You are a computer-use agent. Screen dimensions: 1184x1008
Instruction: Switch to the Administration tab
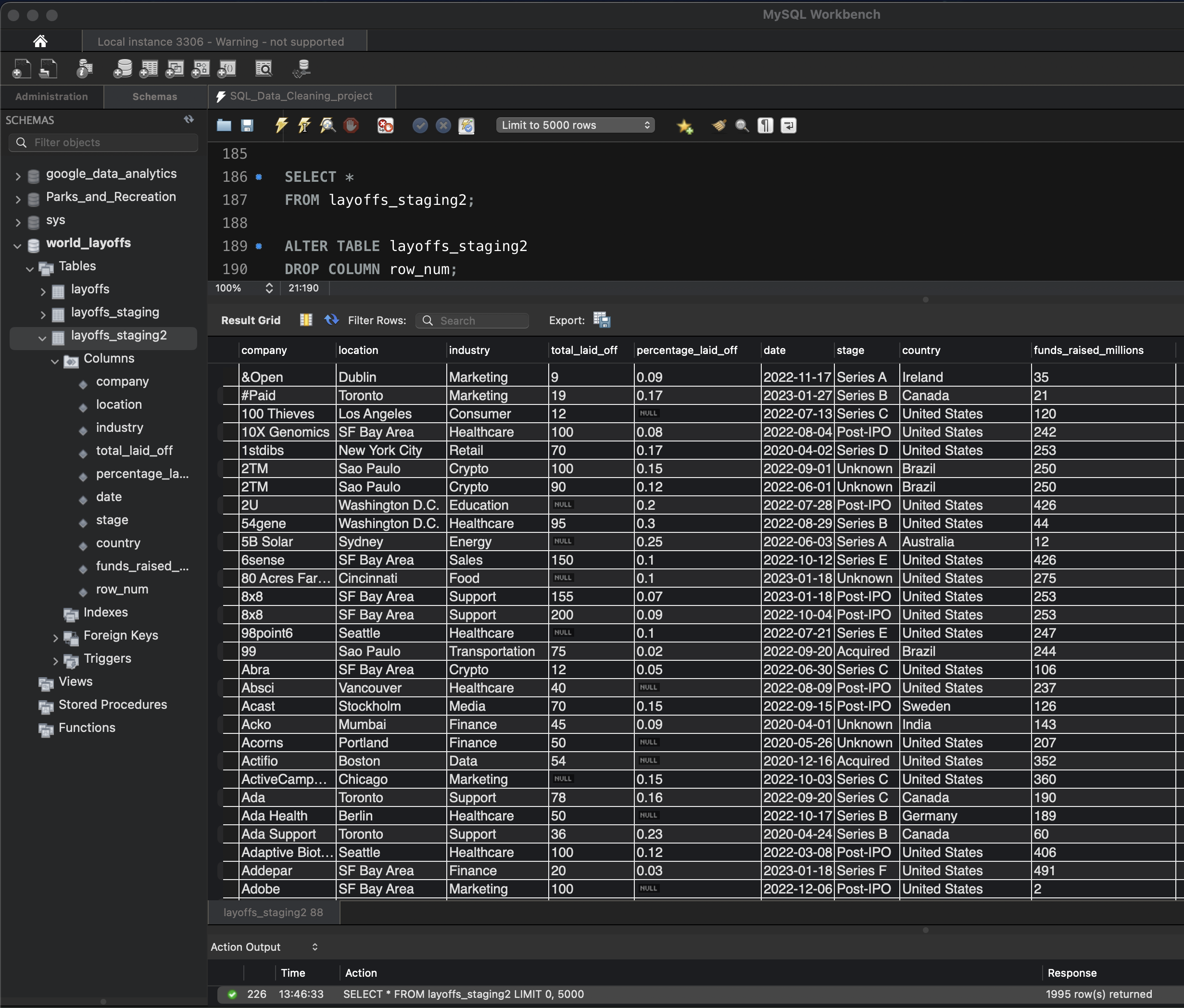[x=51, y=97]
